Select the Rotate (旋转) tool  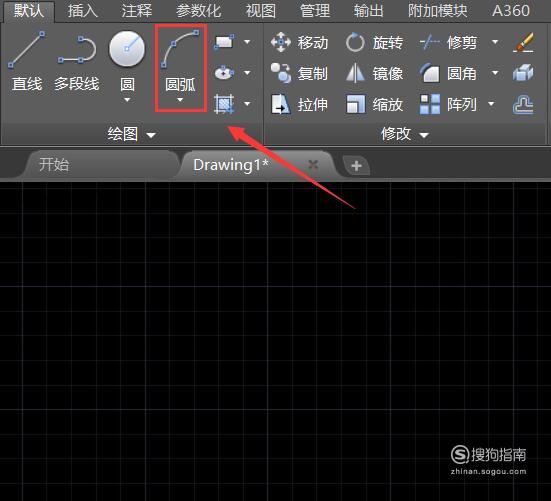tap(374, 43)
